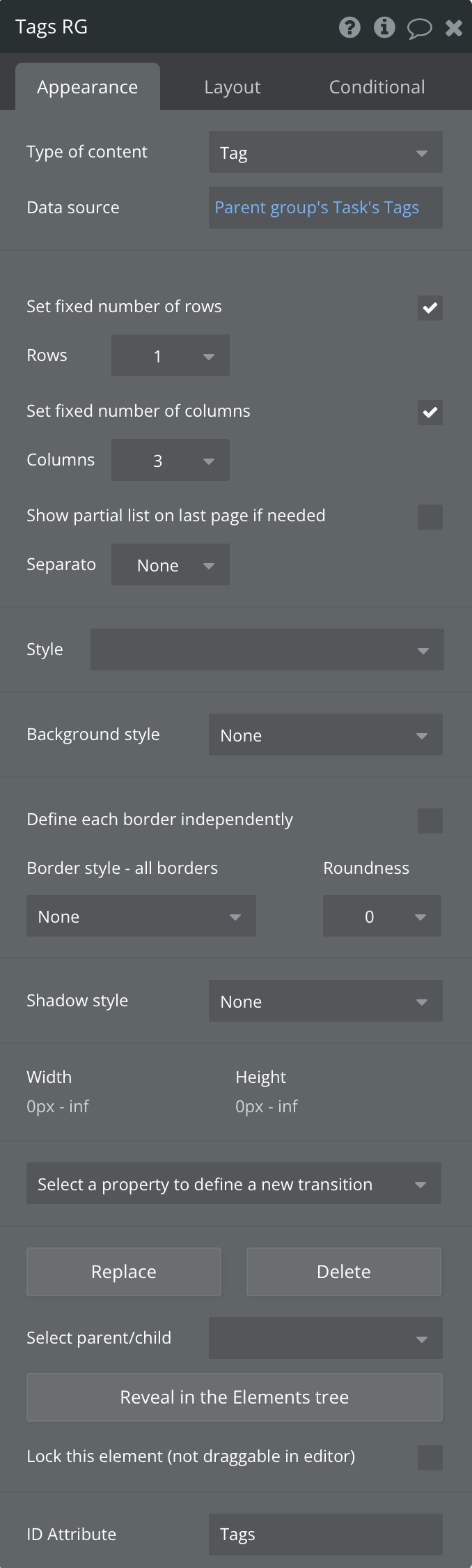
Task: Click the ID Attribute input field
Action: point(326,1535)
